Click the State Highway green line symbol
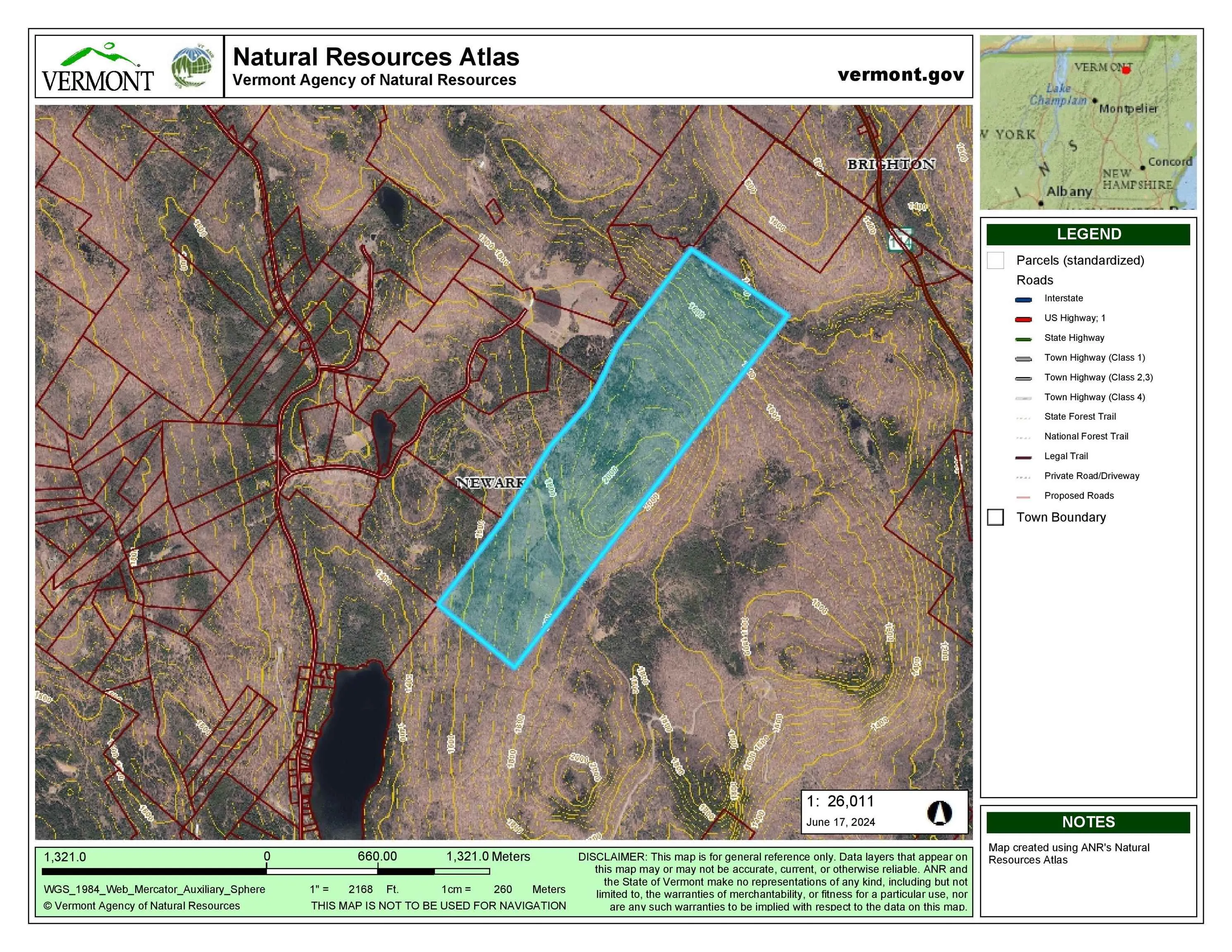 pyautogui.click(x=1023, y=339)
